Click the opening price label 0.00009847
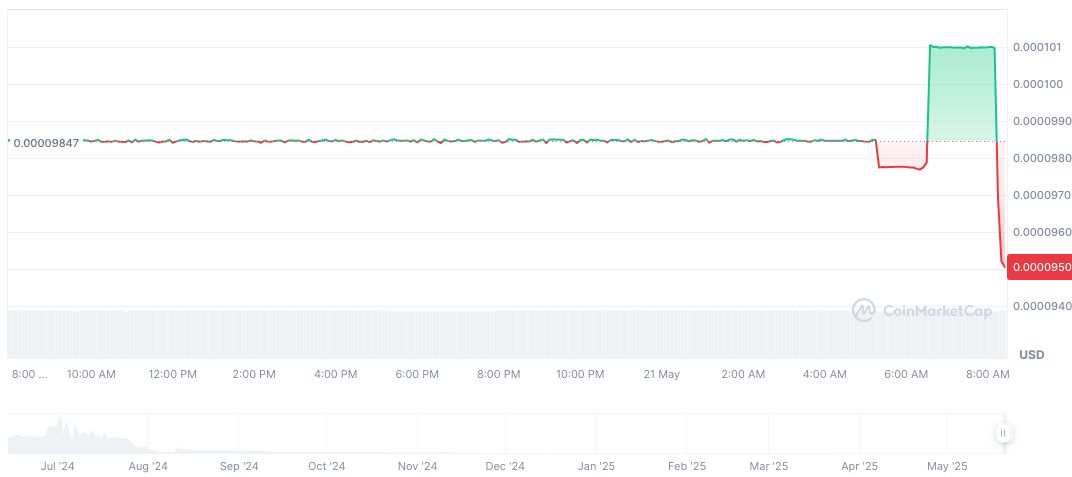This screenshot has height=477, width=1072. (46, 143)
